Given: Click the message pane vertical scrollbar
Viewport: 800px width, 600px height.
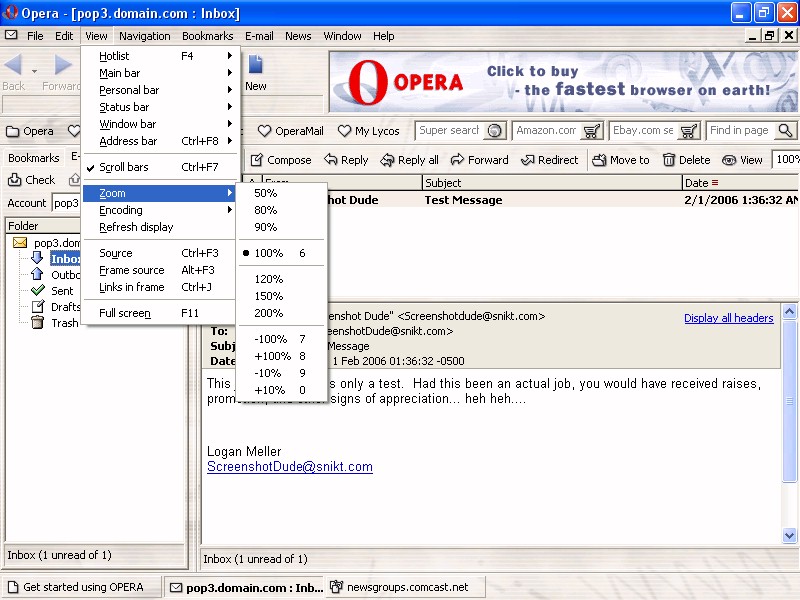Looking at the screenshot, I should [x=789, y=430].
